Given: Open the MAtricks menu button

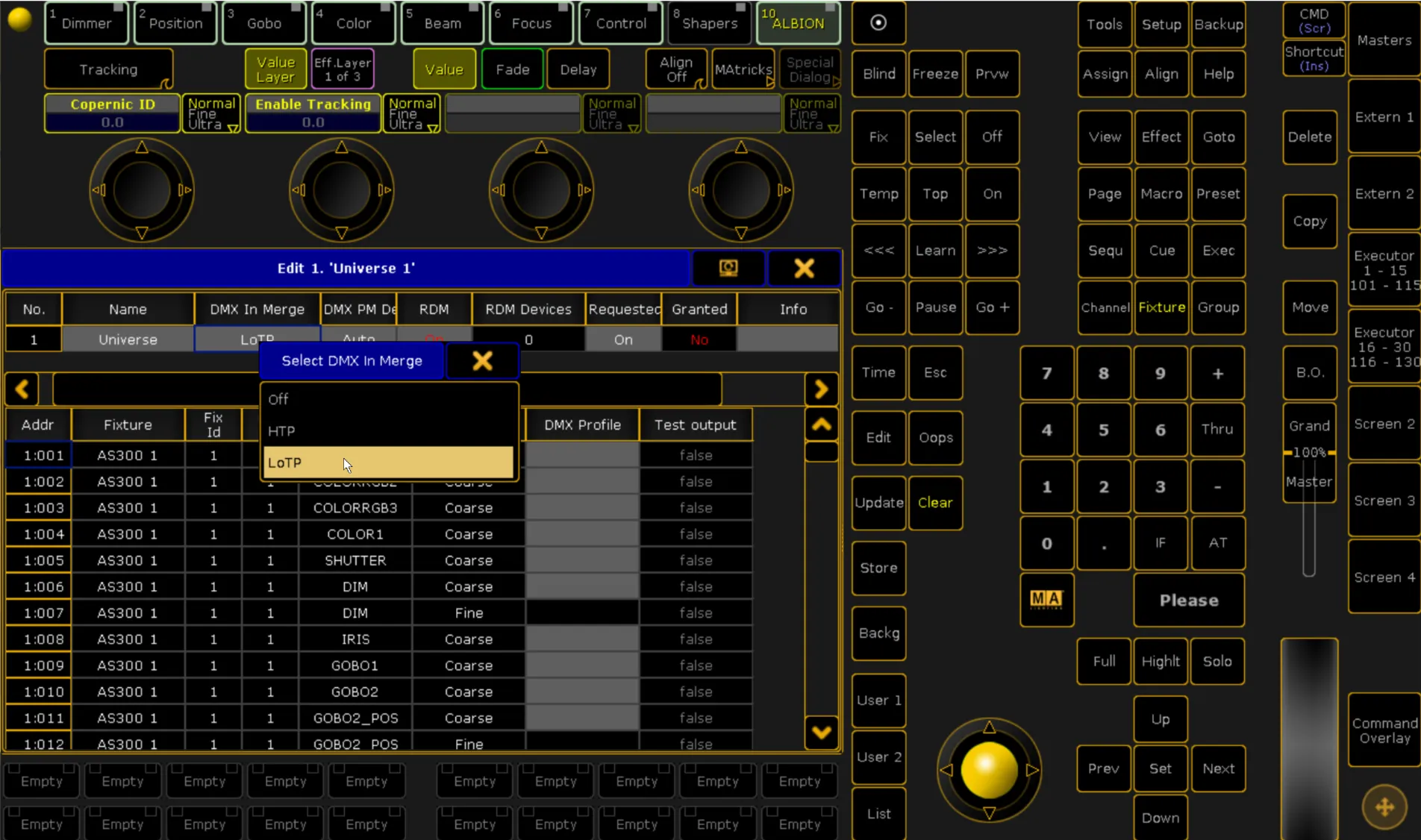Looking at the screenshot, I should 743,69.
